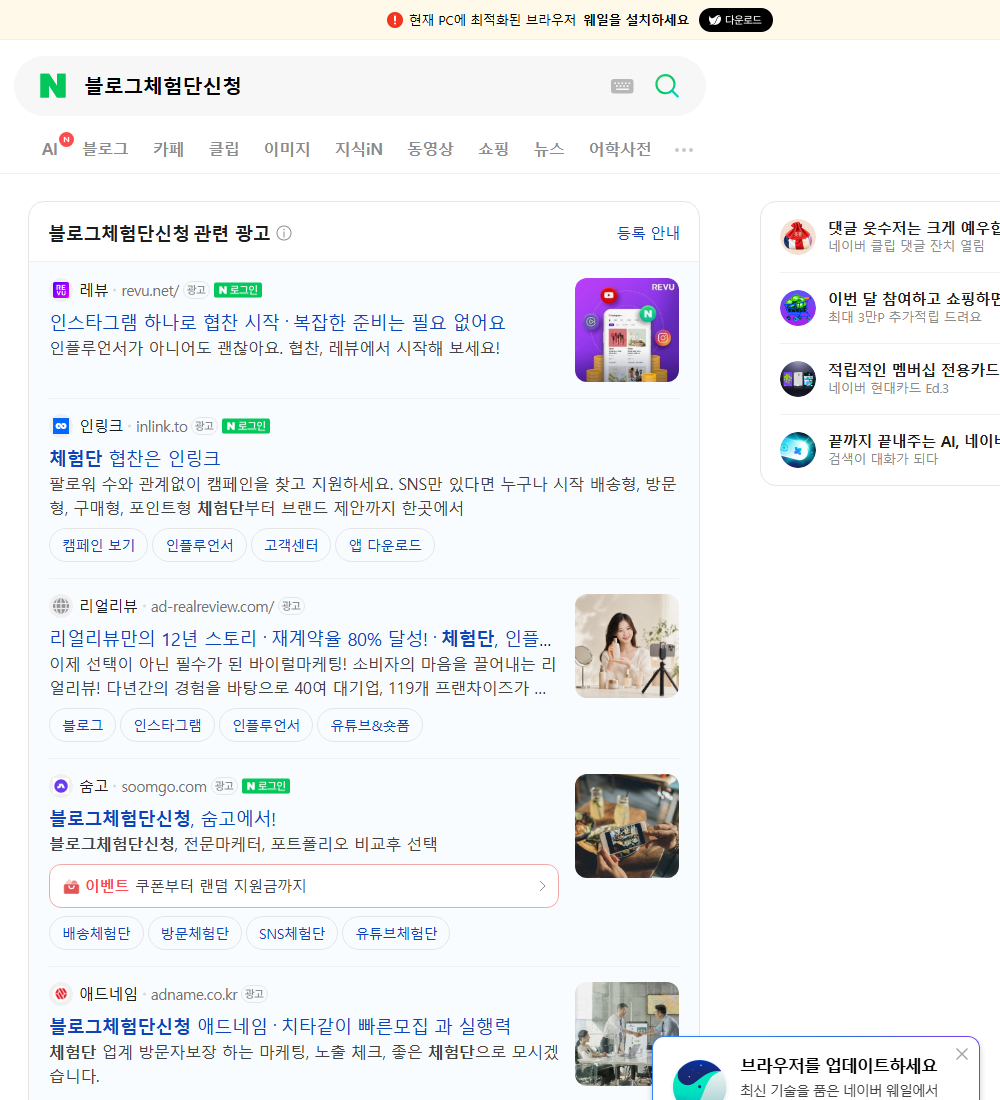
Task: Click the 배송체험단 chip
Action: tap(96, 934)
